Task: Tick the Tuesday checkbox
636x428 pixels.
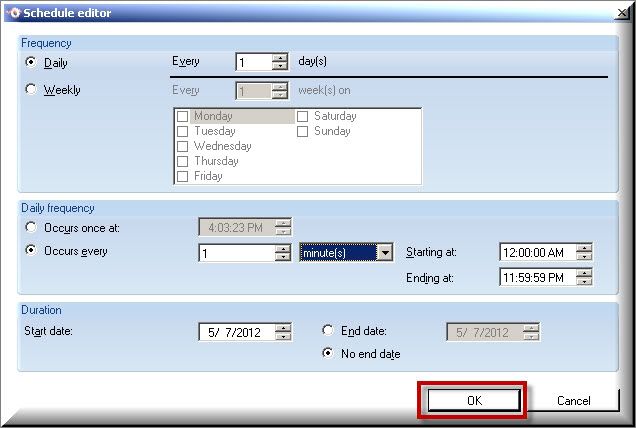Action: pos(183,131)
